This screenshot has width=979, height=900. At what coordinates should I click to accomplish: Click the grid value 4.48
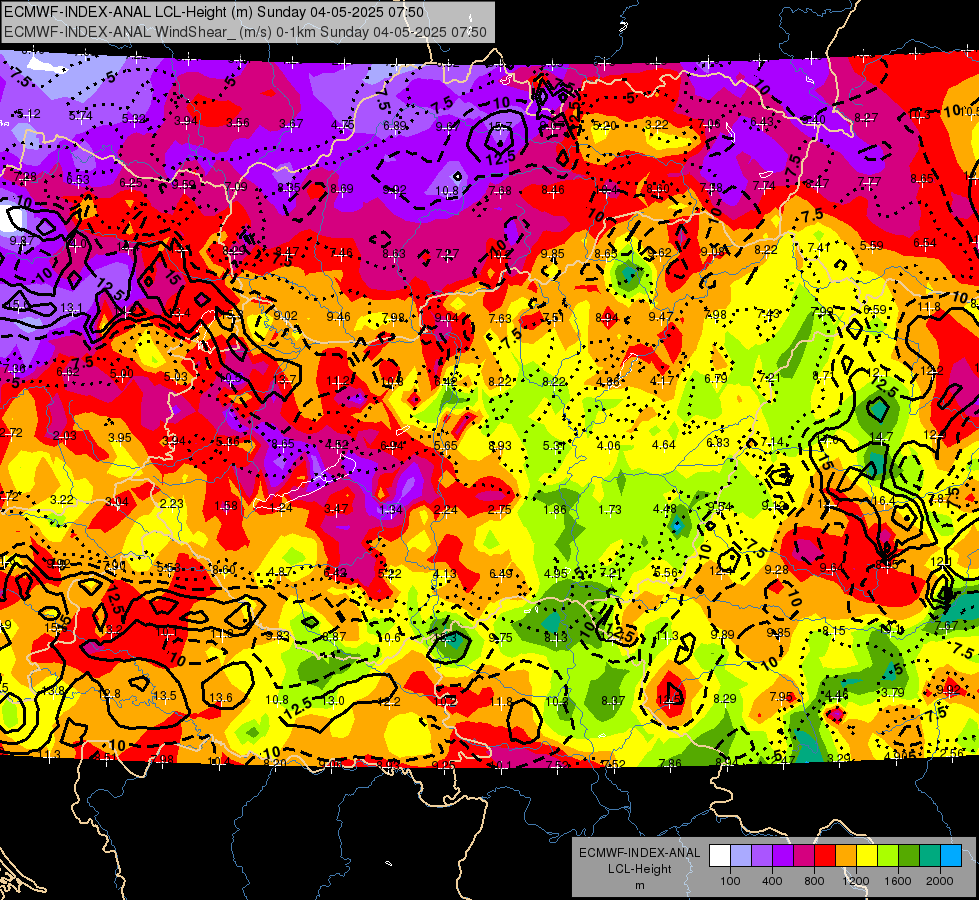point(665,508)
